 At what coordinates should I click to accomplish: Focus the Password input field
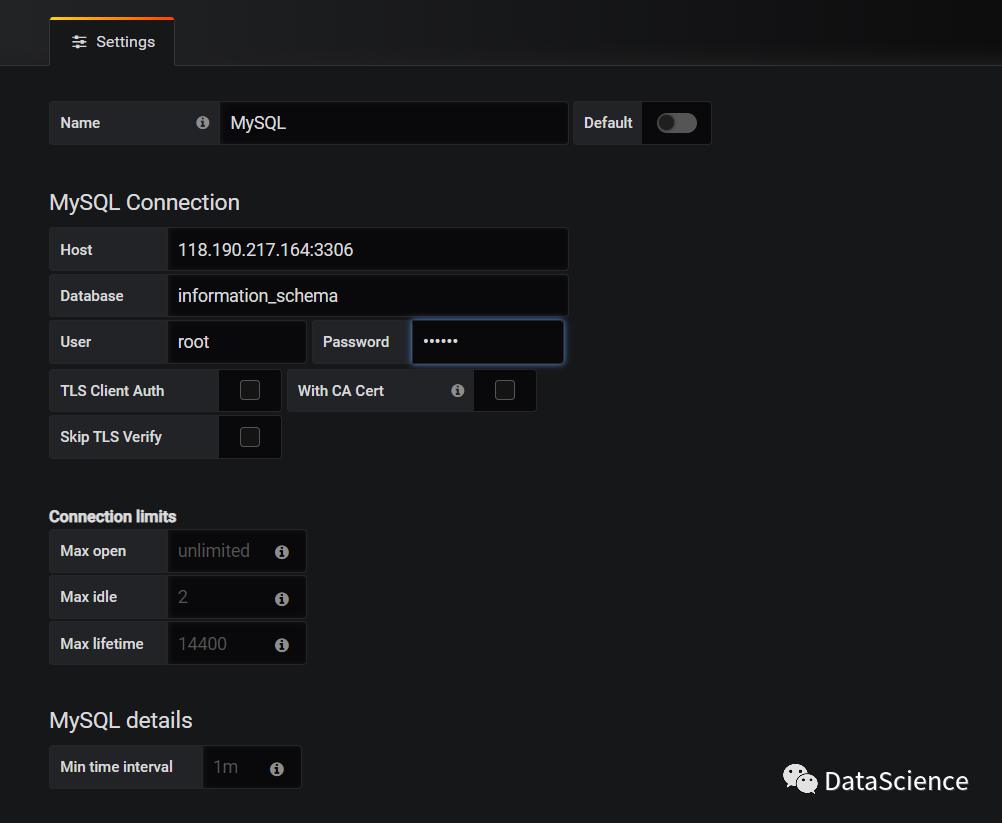click(x=488, y=342)
